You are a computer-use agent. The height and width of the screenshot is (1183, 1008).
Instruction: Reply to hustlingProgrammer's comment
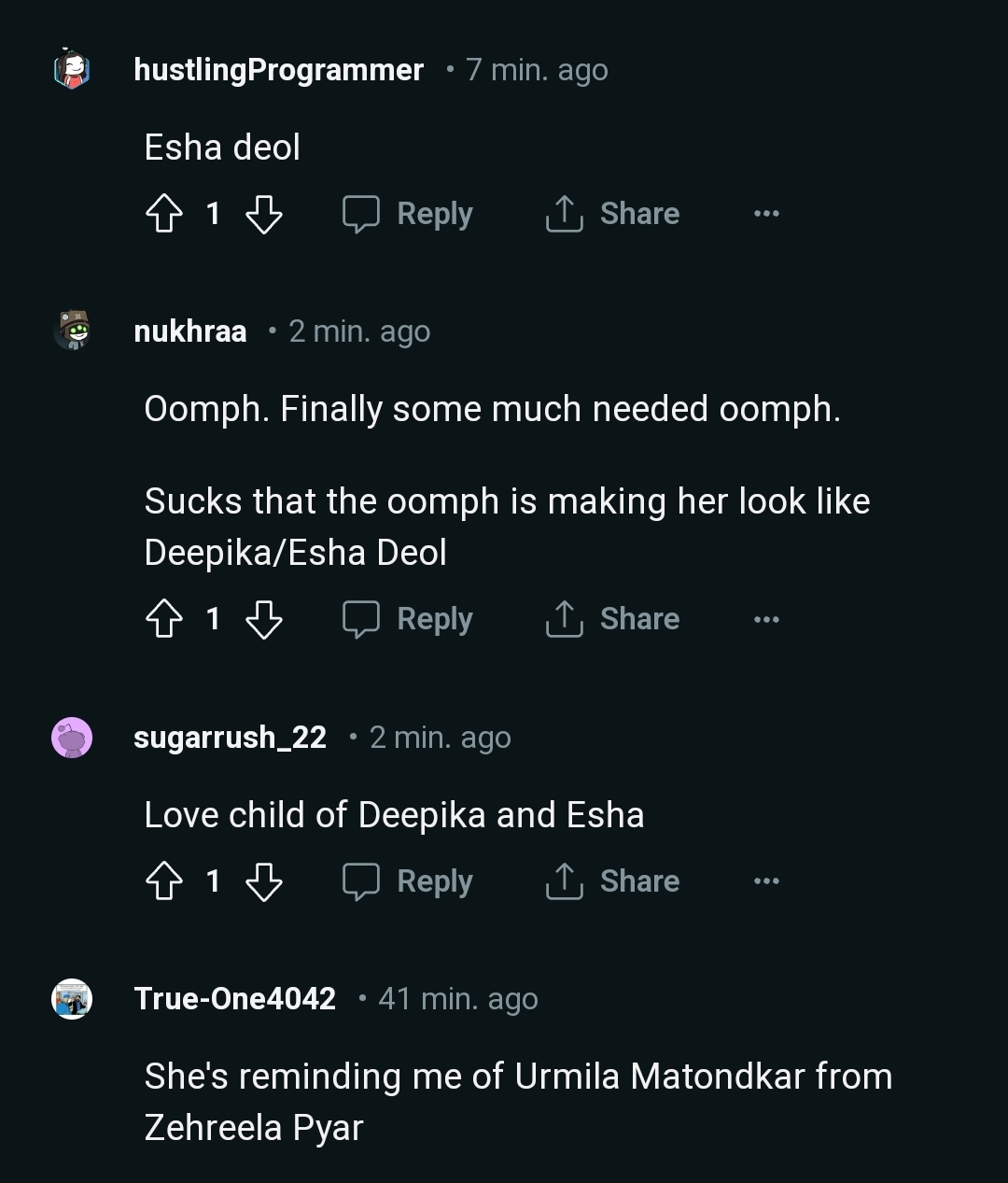(x=408, y=214)
